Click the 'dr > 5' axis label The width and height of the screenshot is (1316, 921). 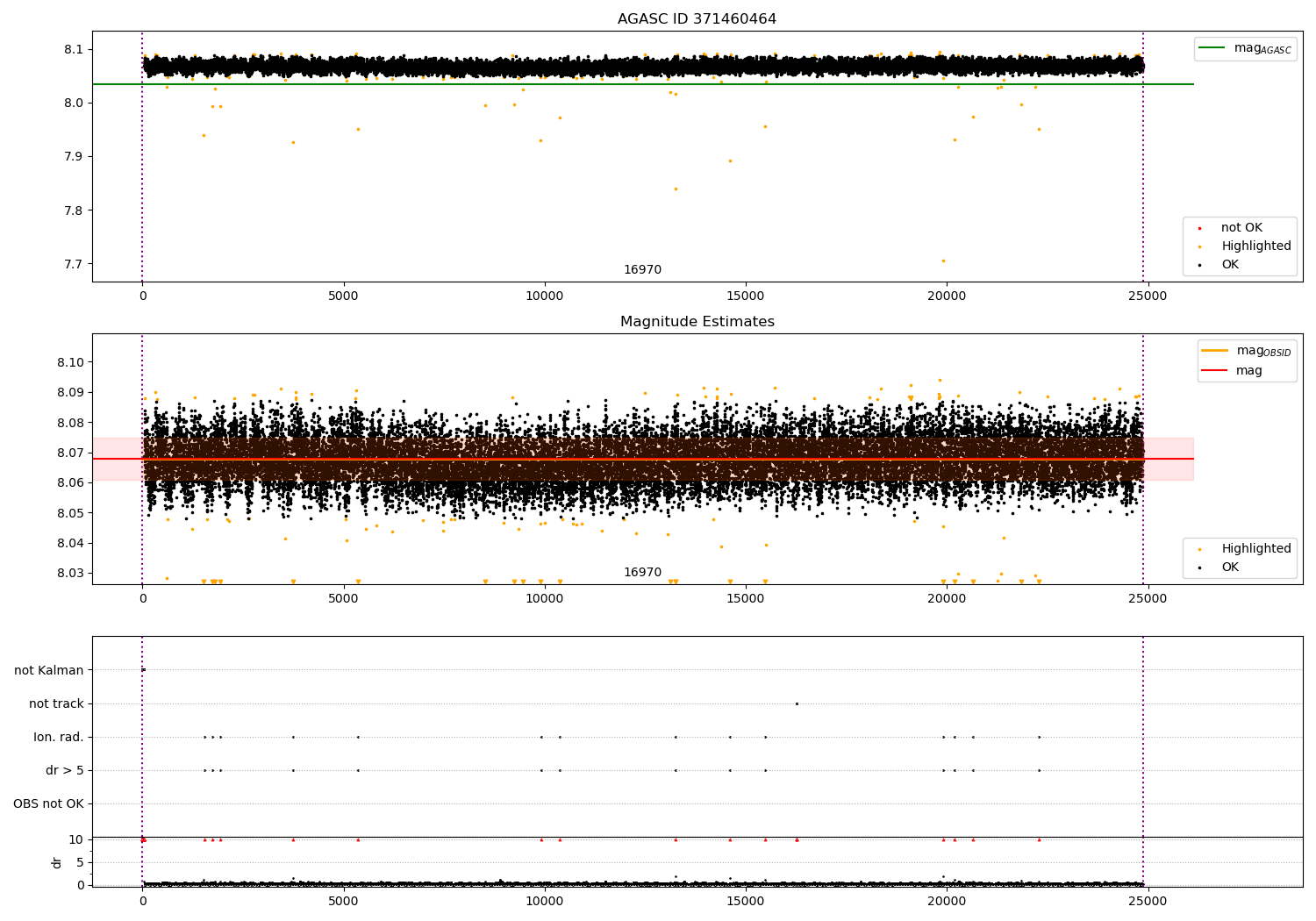point(64,770)
